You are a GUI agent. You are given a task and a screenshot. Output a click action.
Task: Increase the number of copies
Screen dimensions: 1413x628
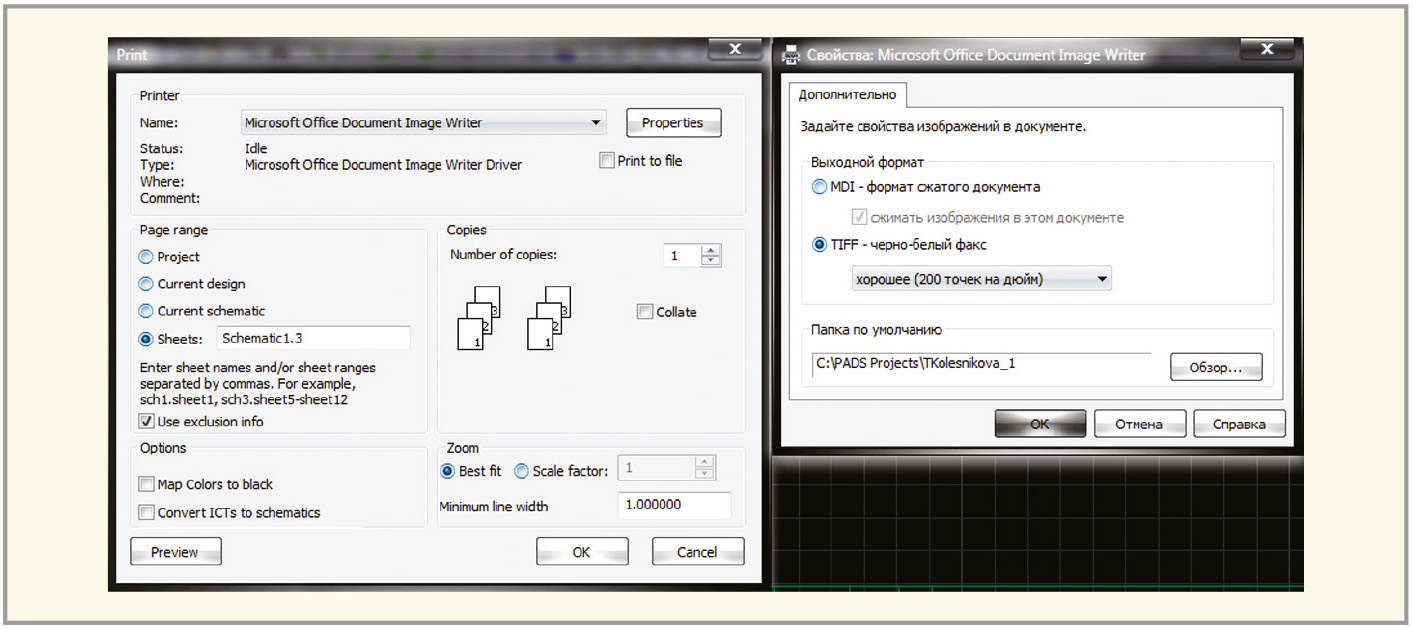(710, 251)
